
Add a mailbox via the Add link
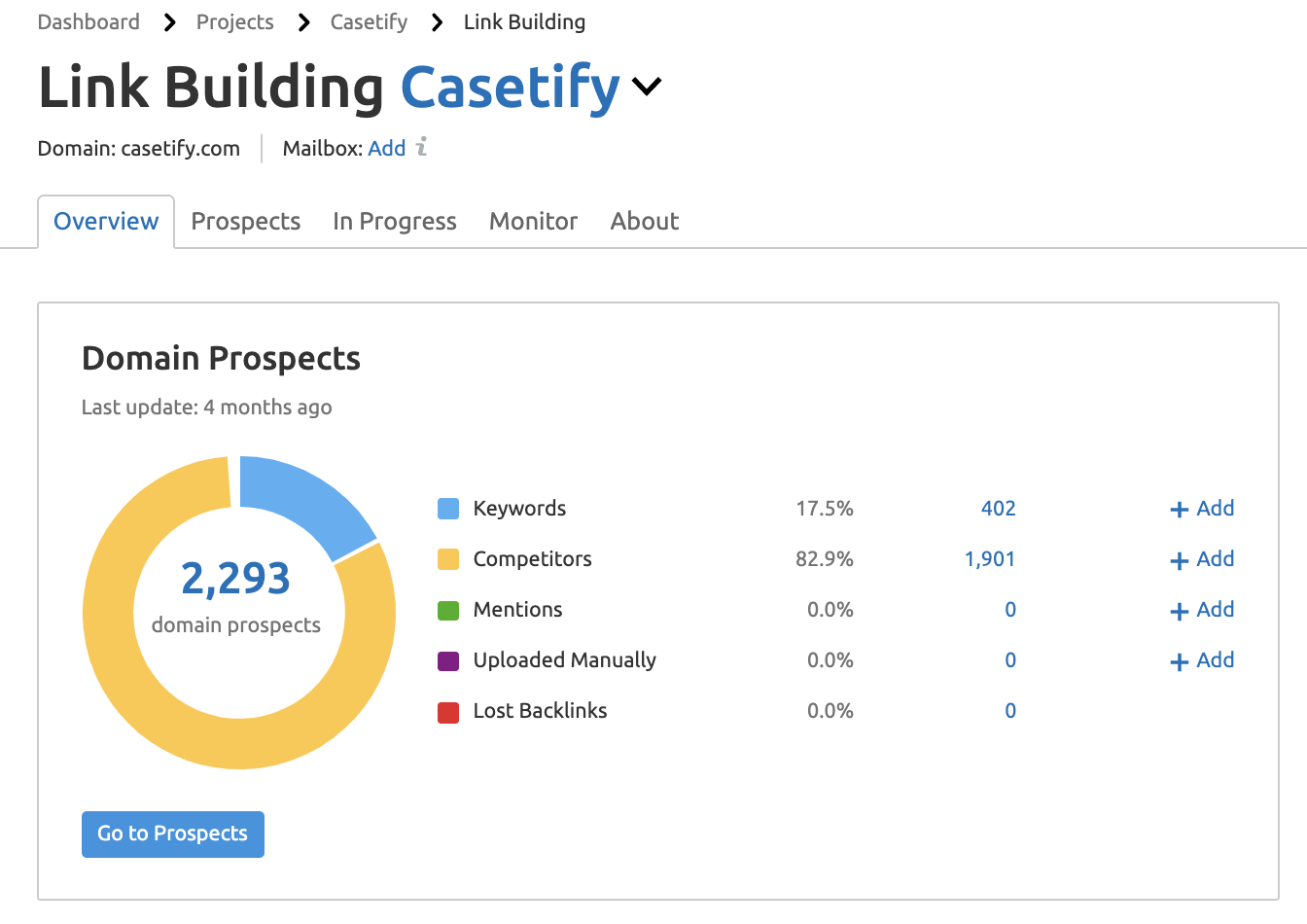pyautogui.click(x=386, y=149)
